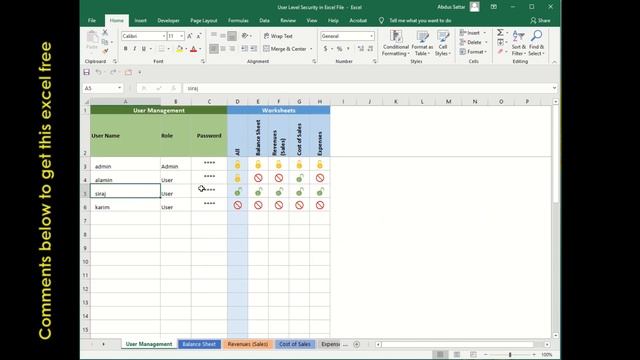Click the Percent Style icon
640x360 pixels.
coord(339,49)
